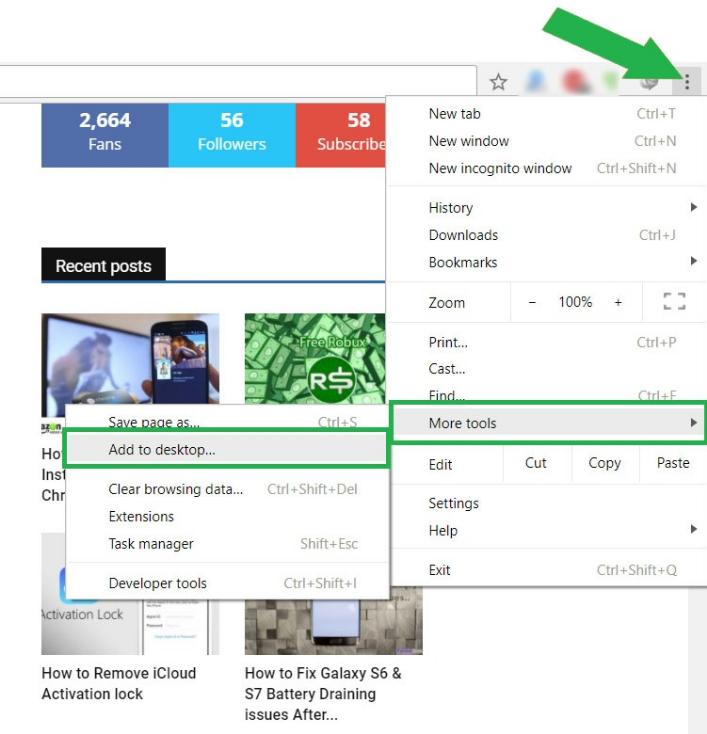Click the Chrome three-dot menu button
This screenshot has width=707, height=734.
pos(686,82)
